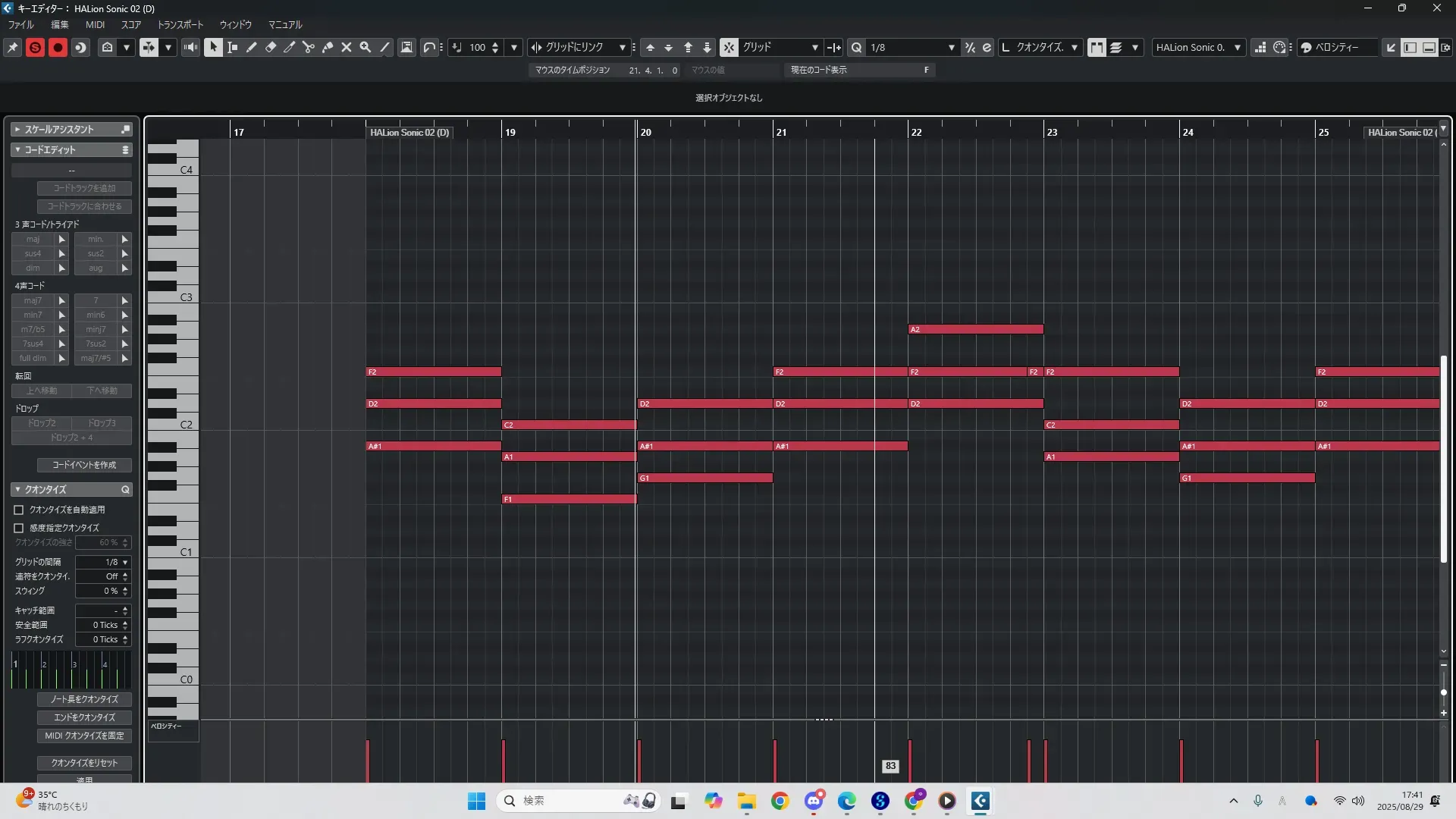This screenshot has height=819, width=1456.
Task: Select the Split scissors tool
Action: [x=308, y=47]
